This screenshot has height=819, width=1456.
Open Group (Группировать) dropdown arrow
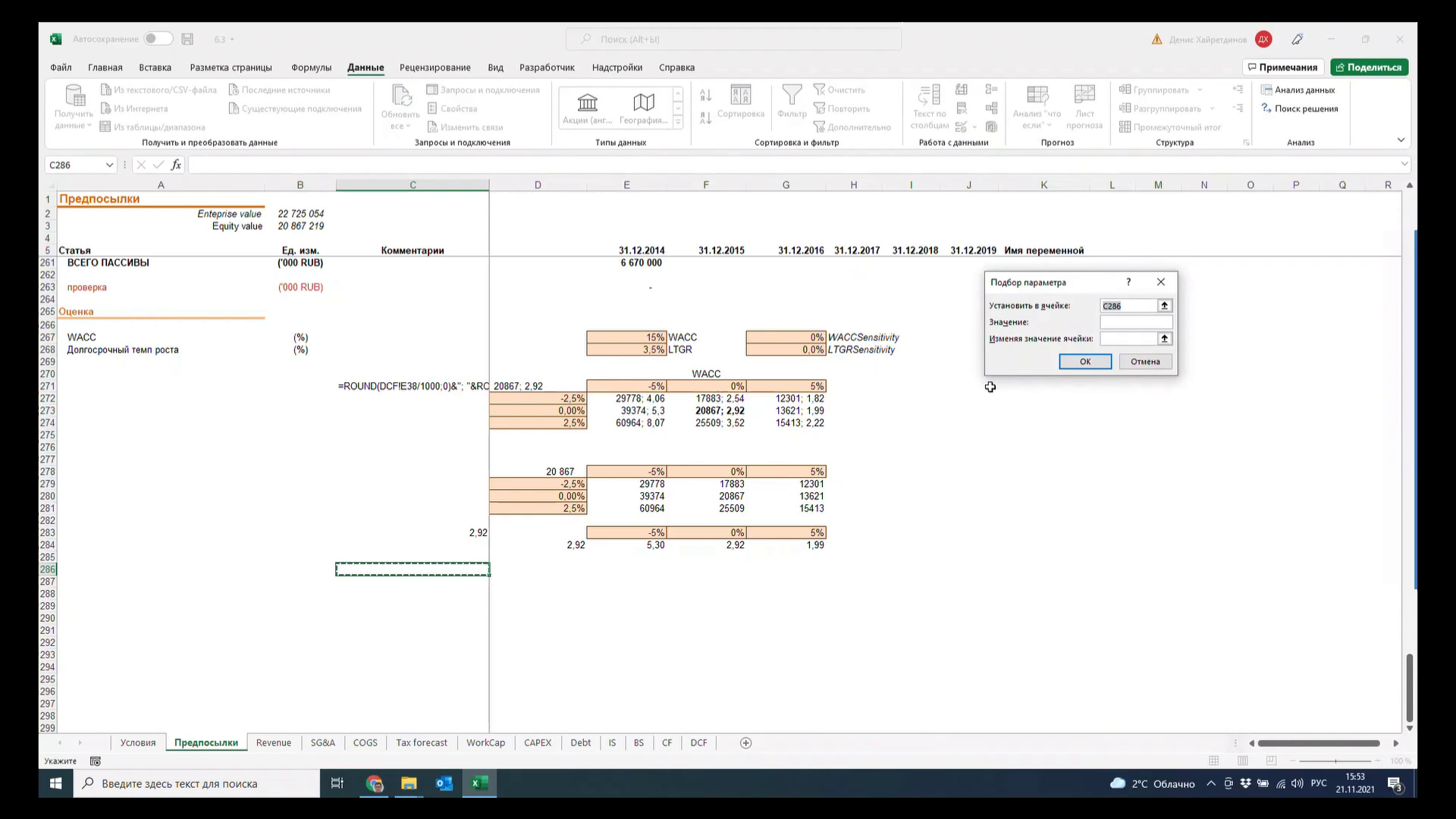pos(1200,89)
